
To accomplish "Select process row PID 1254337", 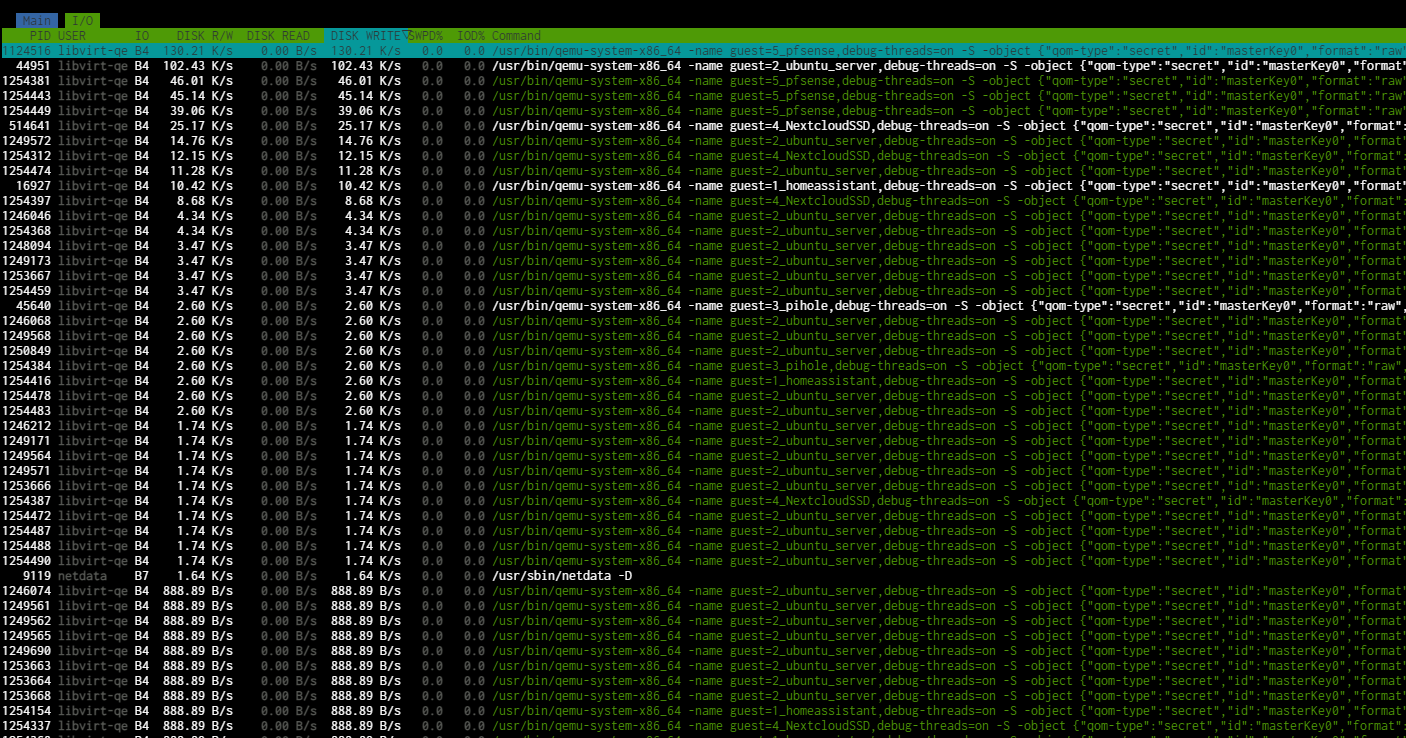I will (x=703, y=726).
